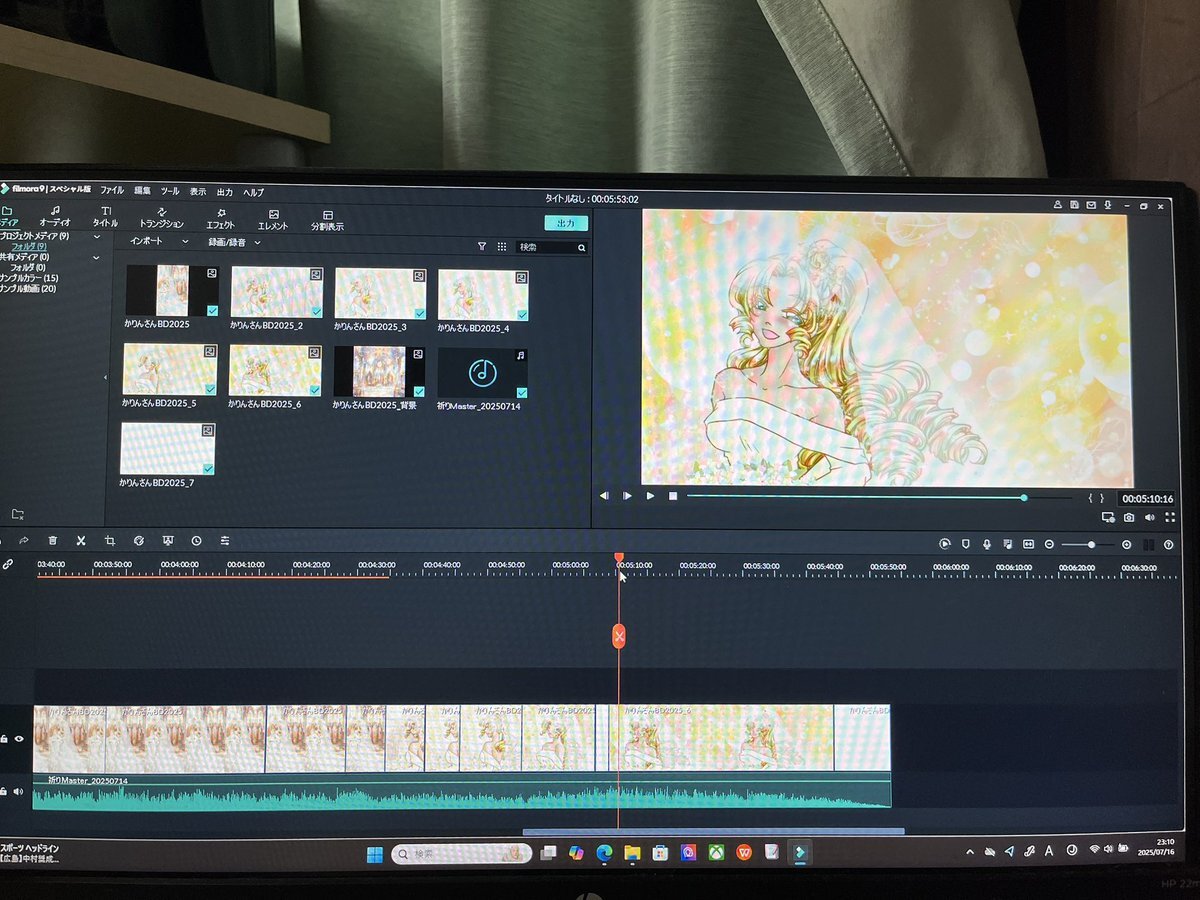Open the ツール menu

point(170,191)
